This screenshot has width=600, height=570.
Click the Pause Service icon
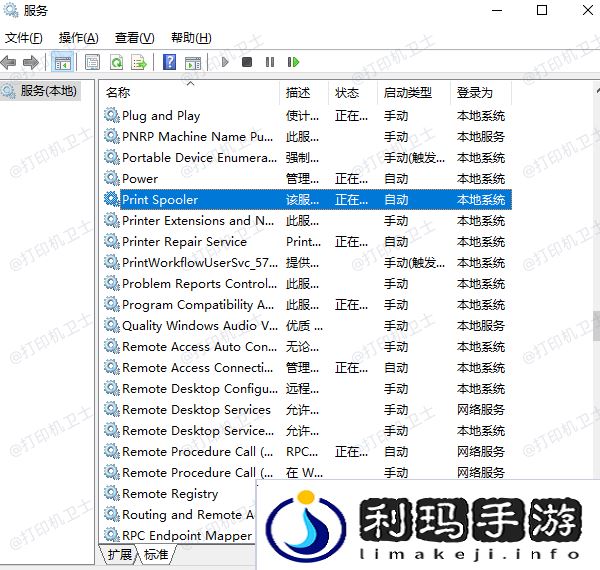pos(270,62)
